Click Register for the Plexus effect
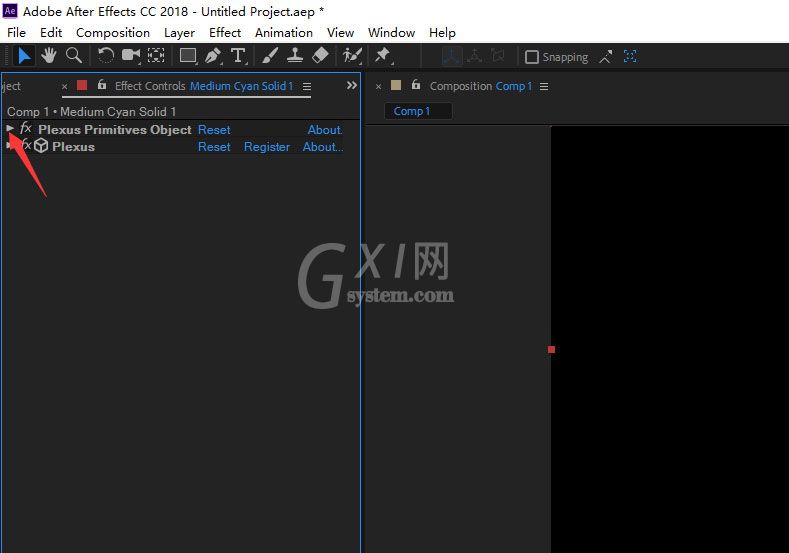This screenshot has height=553, width=789. click(x=267, y=147)
